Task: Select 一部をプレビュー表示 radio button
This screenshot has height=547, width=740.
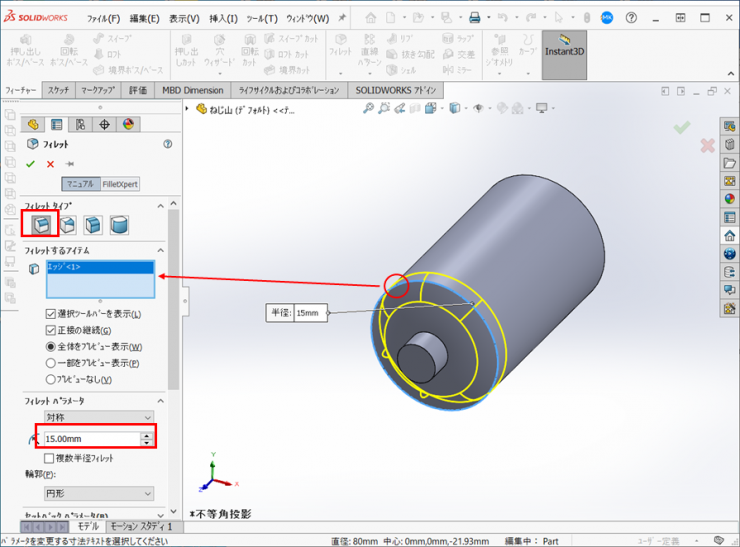Action: (51, 363)
